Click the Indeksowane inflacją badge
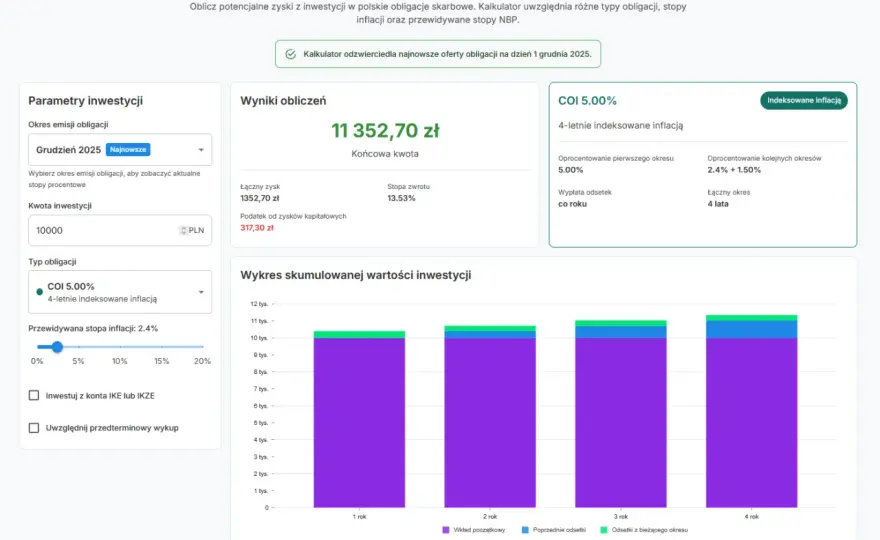The height and width of the screenshot is (540, 880). 804,100
